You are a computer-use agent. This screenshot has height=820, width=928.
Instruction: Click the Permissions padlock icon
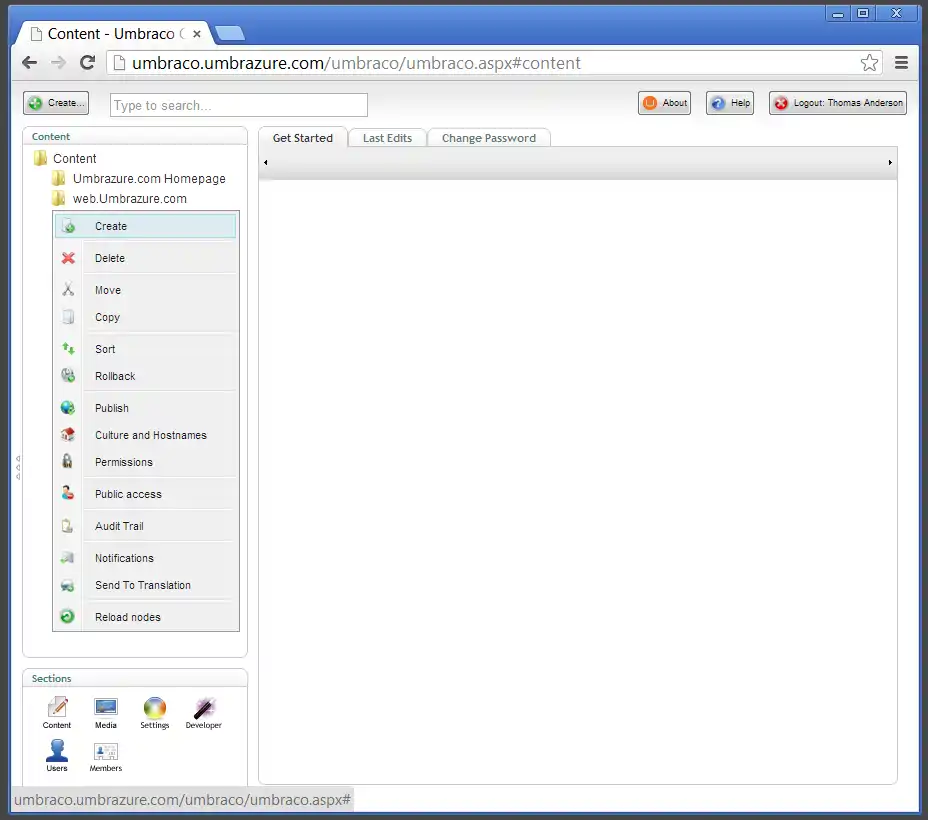(x=67, y=461)
